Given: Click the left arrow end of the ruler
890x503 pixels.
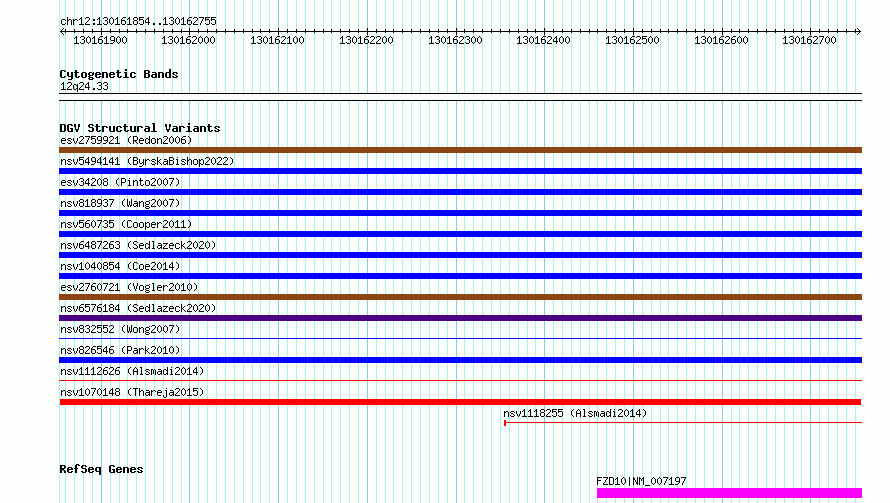Looking at the screenshot, I should (62, 32).
